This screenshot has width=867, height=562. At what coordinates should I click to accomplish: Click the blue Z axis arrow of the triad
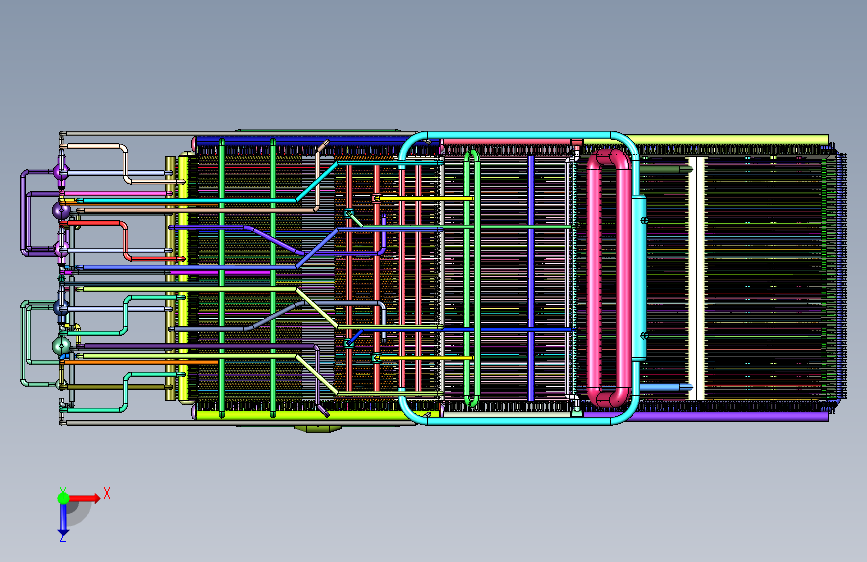point(63,521)
